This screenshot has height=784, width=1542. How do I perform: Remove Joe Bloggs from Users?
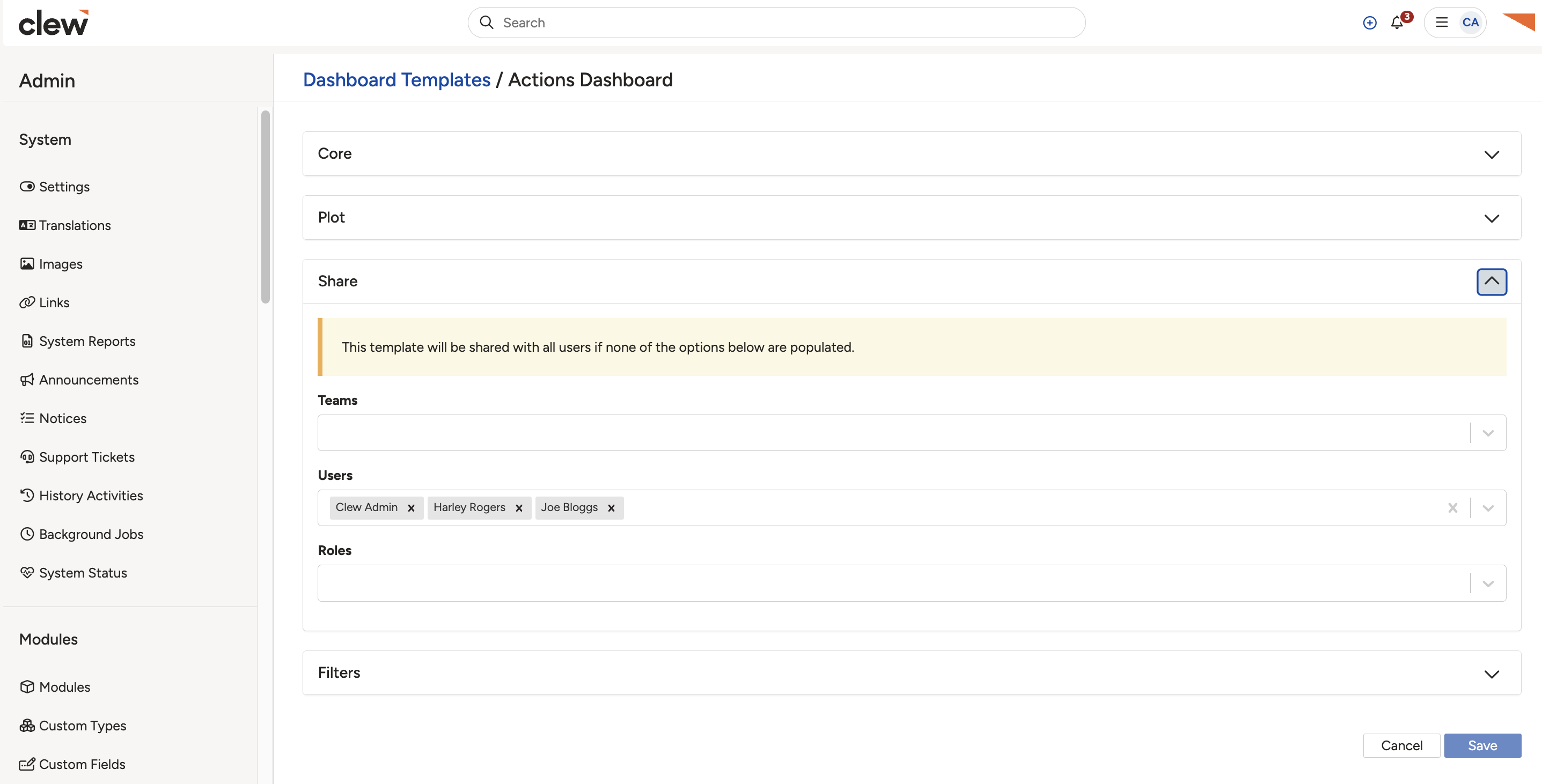point(611,508)
